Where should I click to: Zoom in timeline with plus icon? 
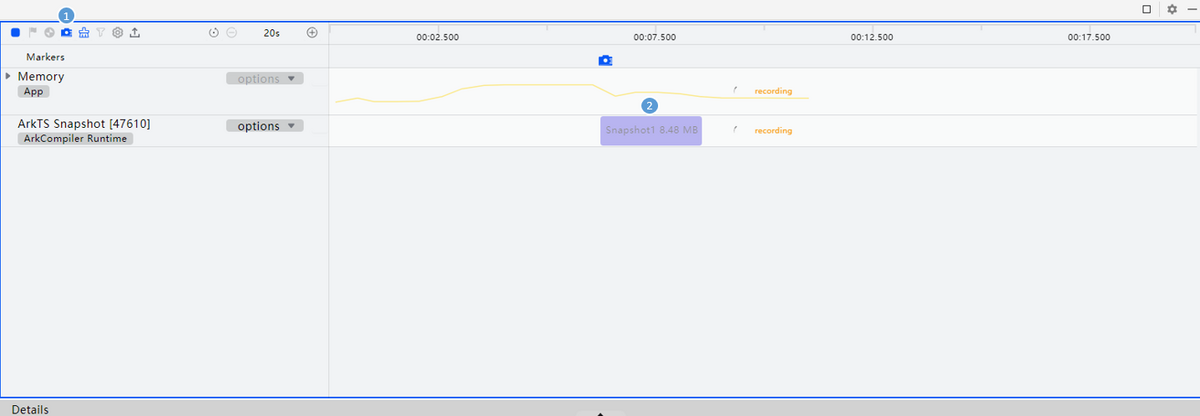pyautogui.click(x=312, y=33)
